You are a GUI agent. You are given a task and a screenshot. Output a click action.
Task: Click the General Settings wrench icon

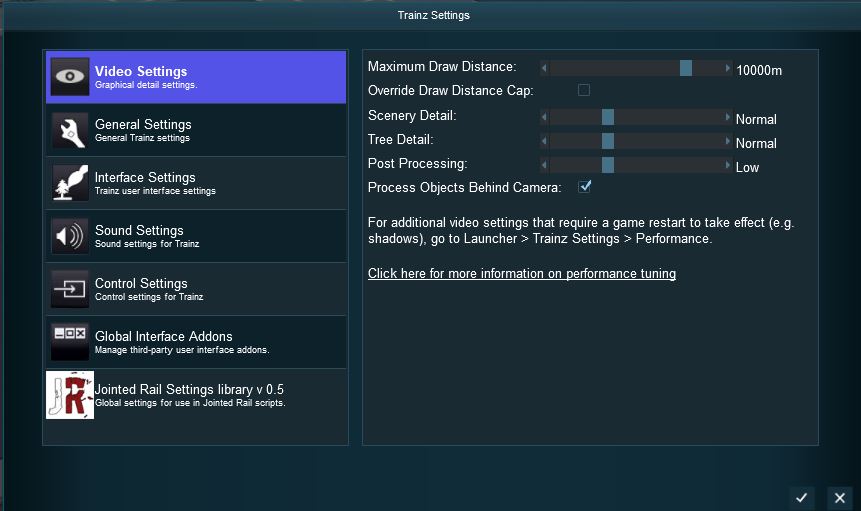click(70, 130)
